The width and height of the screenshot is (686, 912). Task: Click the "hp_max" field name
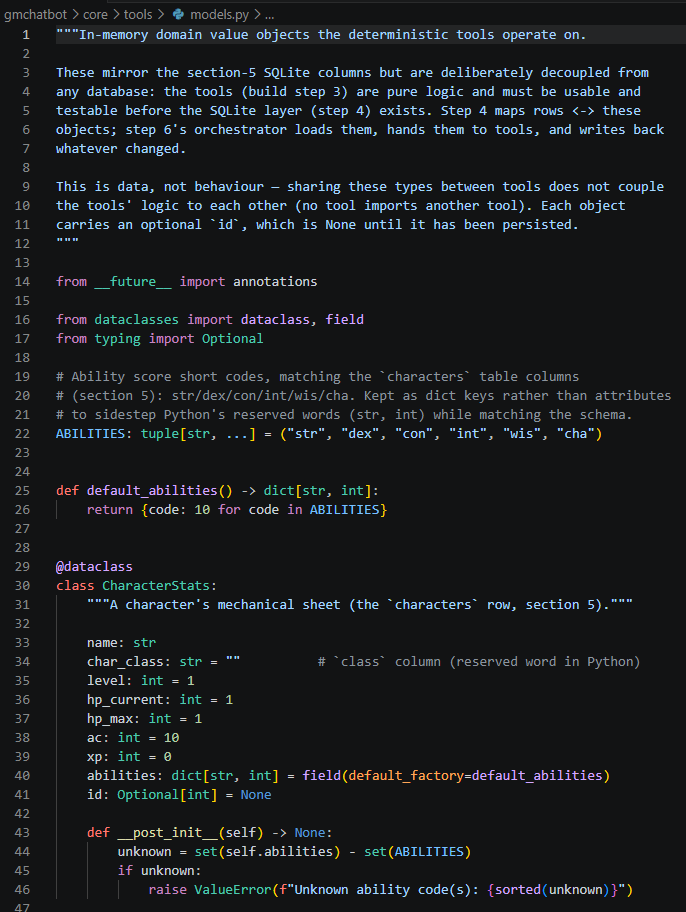coord(109,719)
